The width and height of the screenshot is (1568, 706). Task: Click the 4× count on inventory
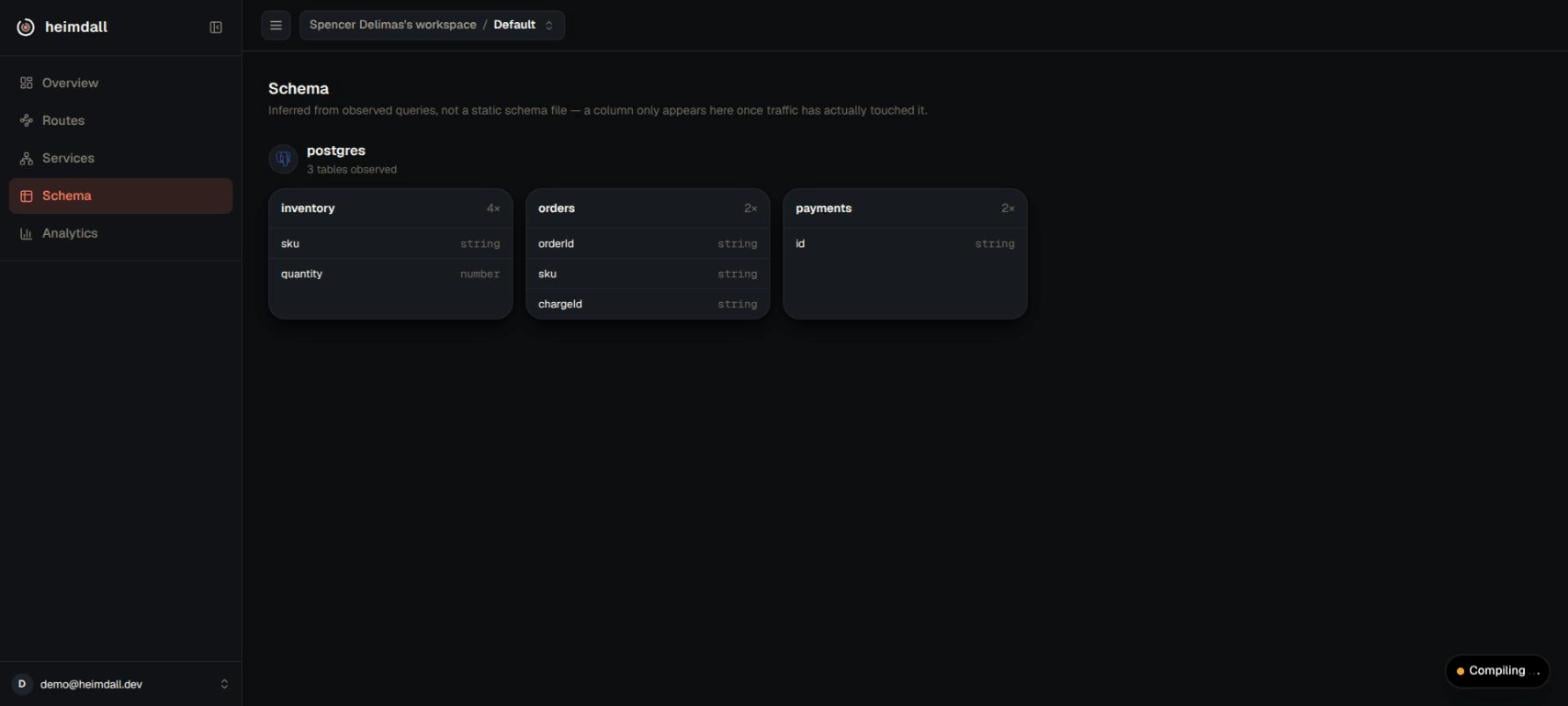(x=493, y=208)
